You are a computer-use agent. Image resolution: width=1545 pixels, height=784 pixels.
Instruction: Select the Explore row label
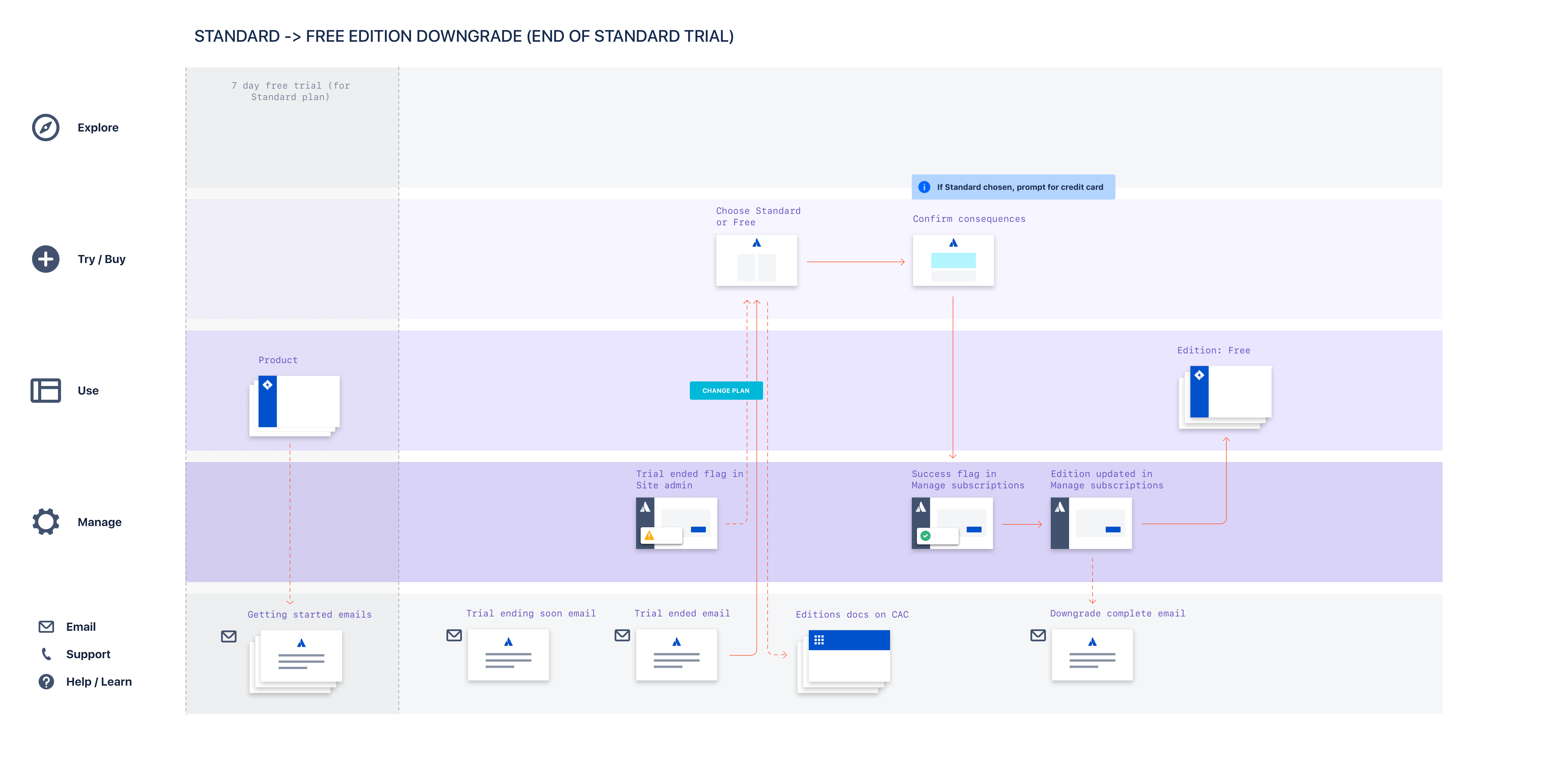point(98,128)
